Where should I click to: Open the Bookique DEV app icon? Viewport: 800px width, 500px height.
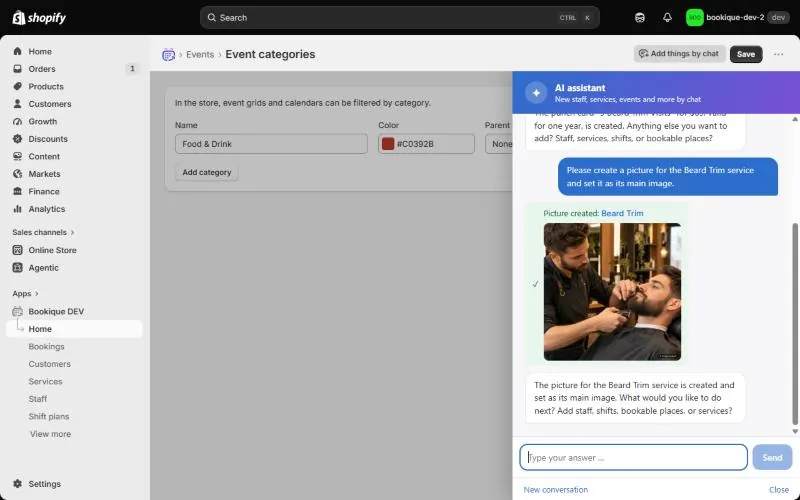pyautogui.click(x=17, y=311)
